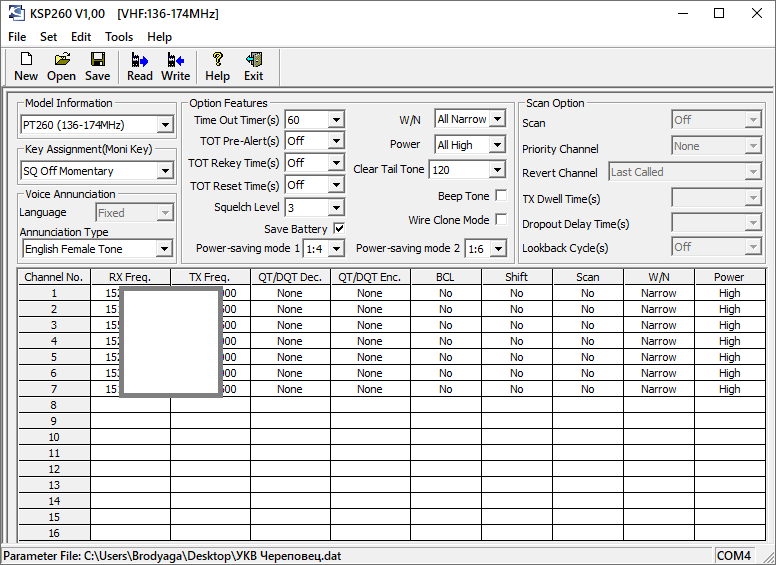Expand the Model Information dropdown
This screenshot has height=565, width=776.
tap(165, 125)
